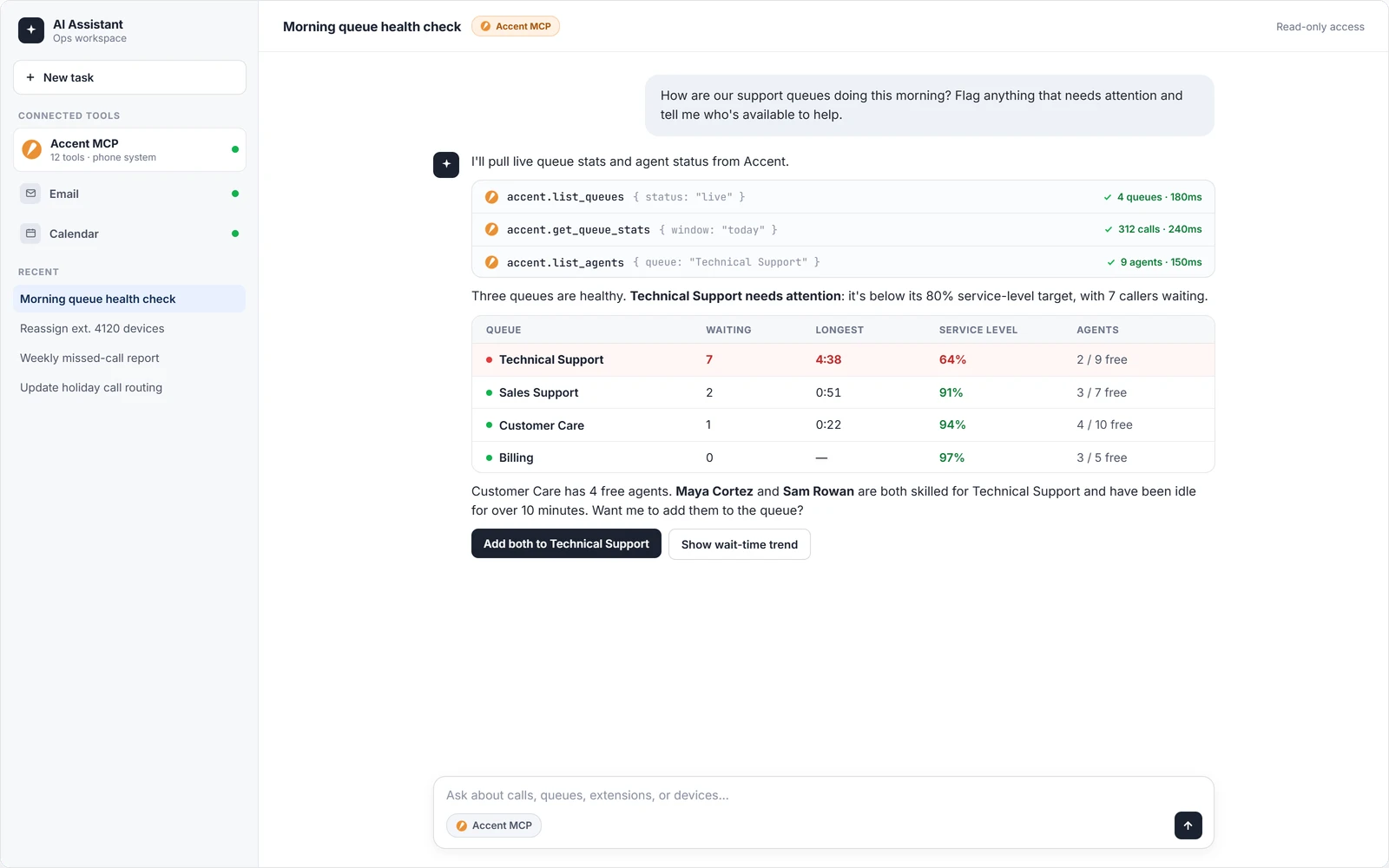Click the '312 calls · 240ms' result

(1153, 229)
